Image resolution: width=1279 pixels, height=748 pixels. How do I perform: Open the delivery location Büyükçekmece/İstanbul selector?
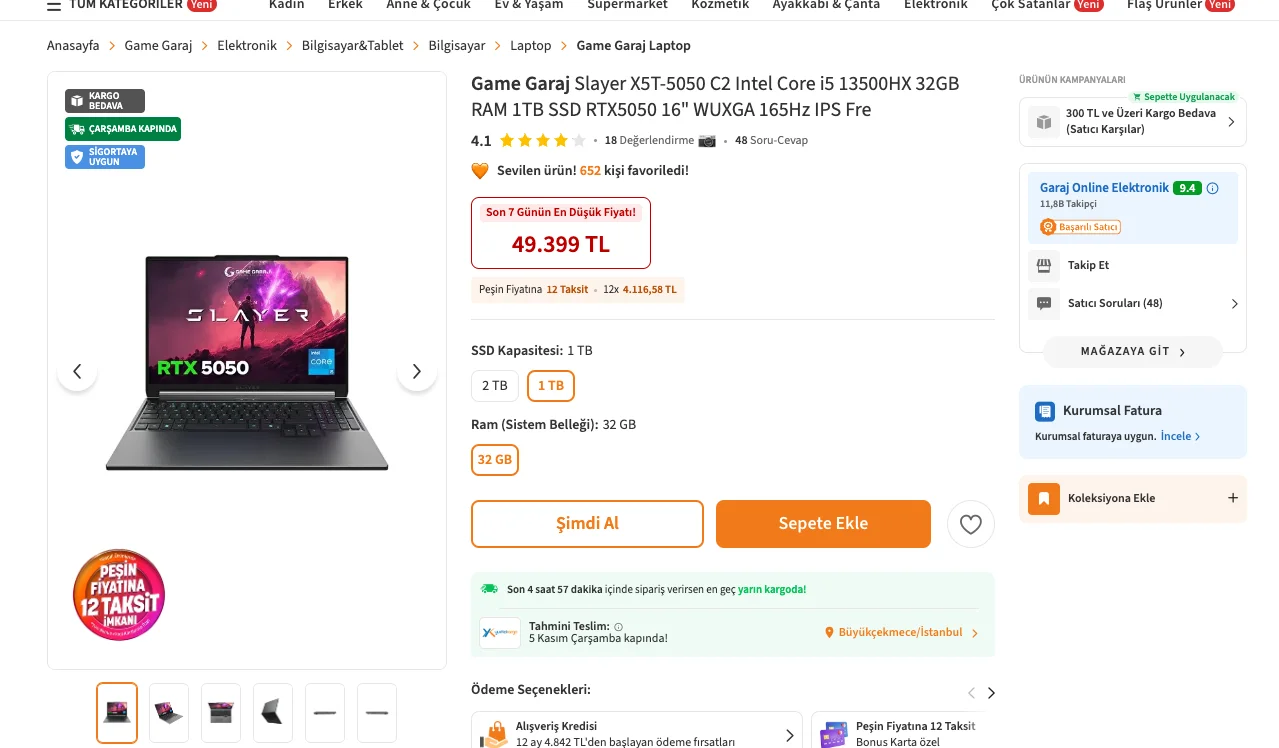[900, 632]
